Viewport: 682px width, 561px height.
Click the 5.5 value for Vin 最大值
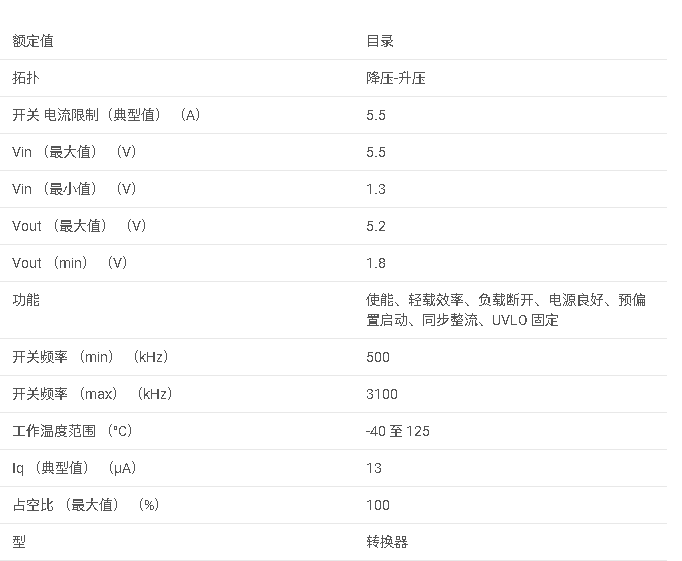(x=376, y=152)
